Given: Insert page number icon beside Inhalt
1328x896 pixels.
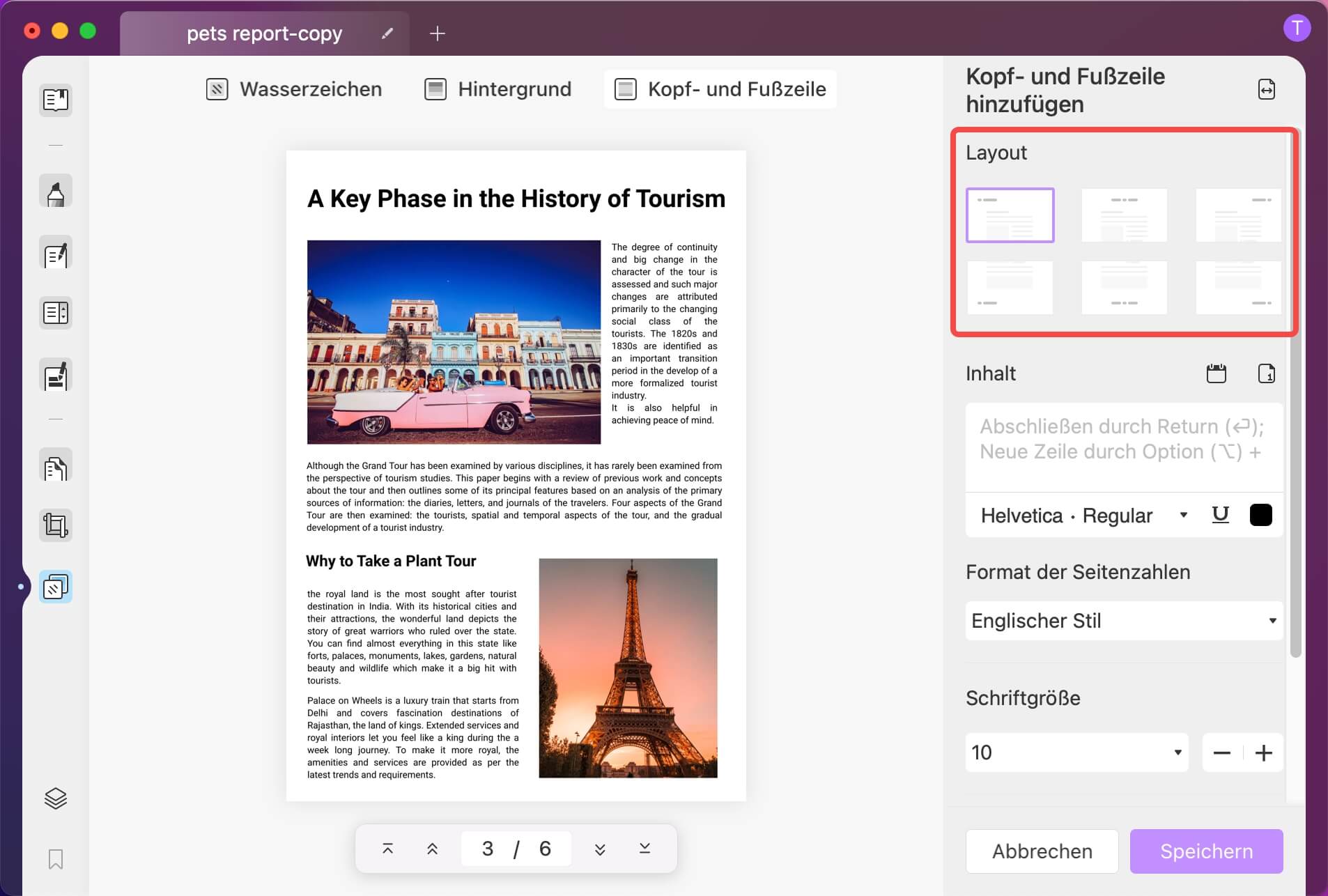Looking at the screenshot, I should pyautogui.click(x=1267, y=373).
